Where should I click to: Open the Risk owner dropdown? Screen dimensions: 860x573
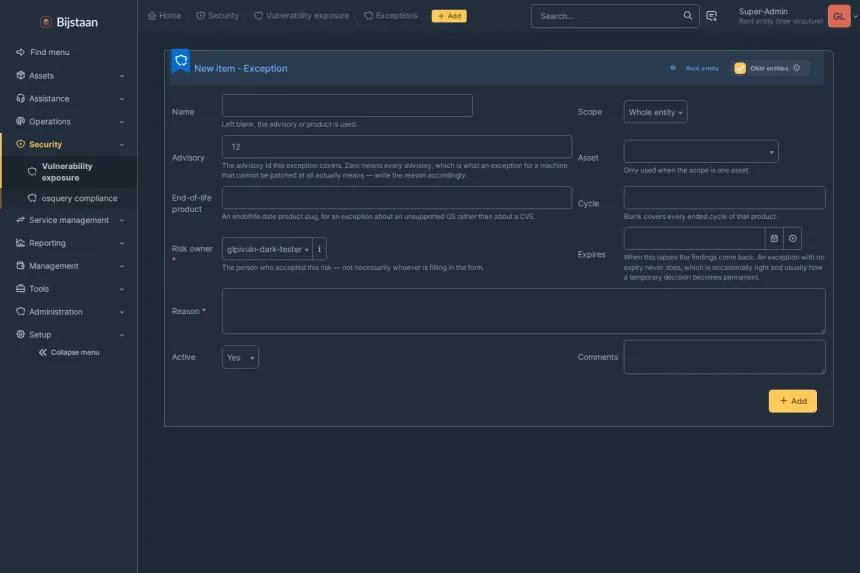point(268,249)
